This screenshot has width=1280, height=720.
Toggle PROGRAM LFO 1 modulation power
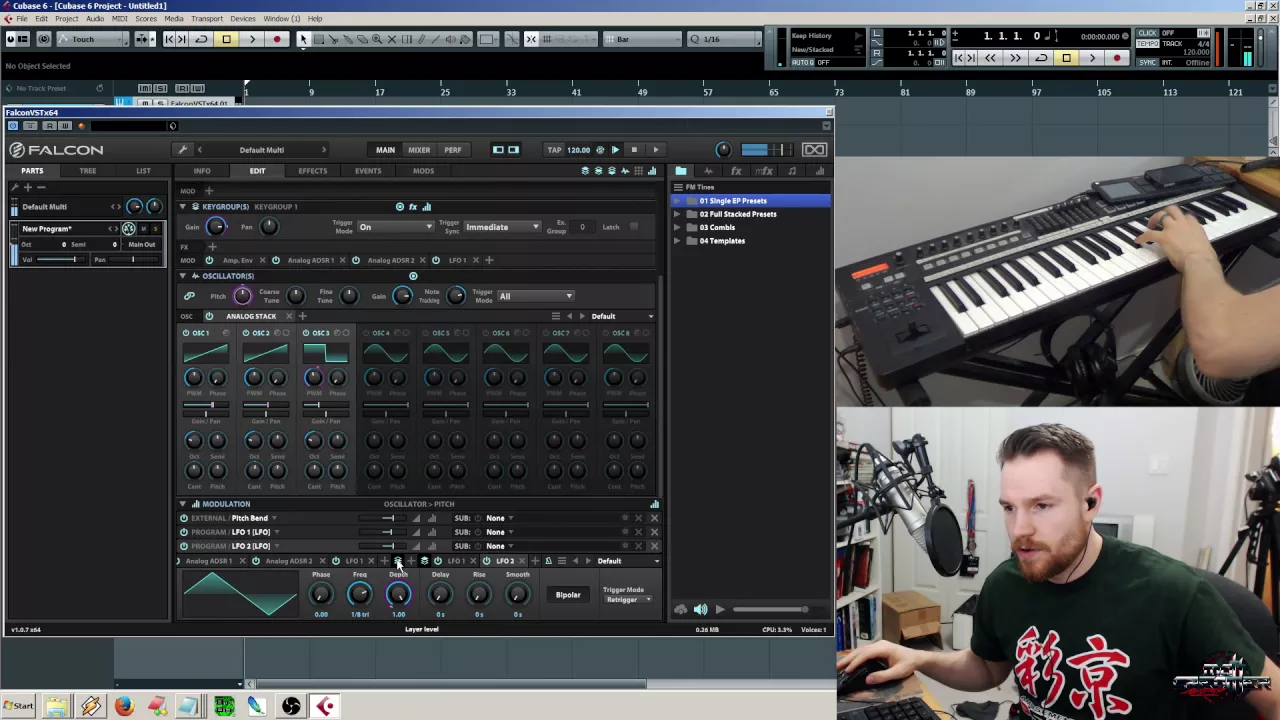184,532
